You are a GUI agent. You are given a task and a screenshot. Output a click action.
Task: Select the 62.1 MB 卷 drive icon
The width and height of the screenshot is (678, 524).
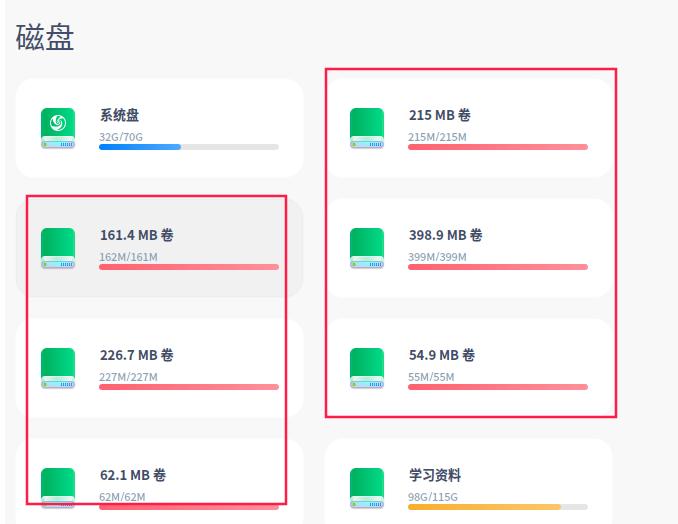tap(58, 488)
